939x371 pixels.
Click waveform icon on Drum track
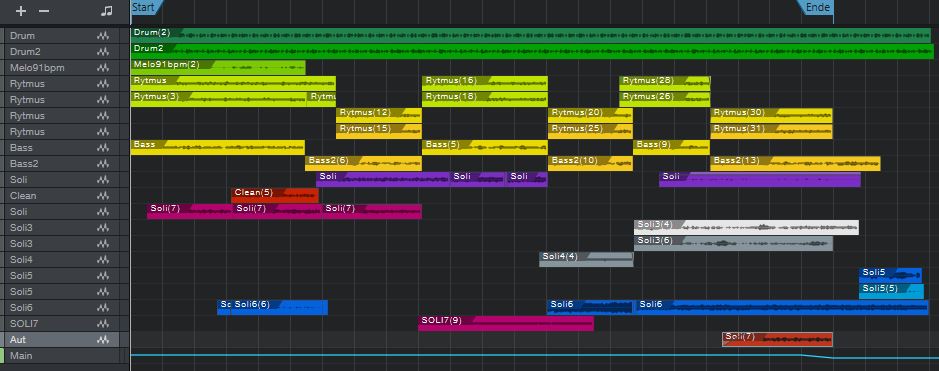click(x=103, y=36)
